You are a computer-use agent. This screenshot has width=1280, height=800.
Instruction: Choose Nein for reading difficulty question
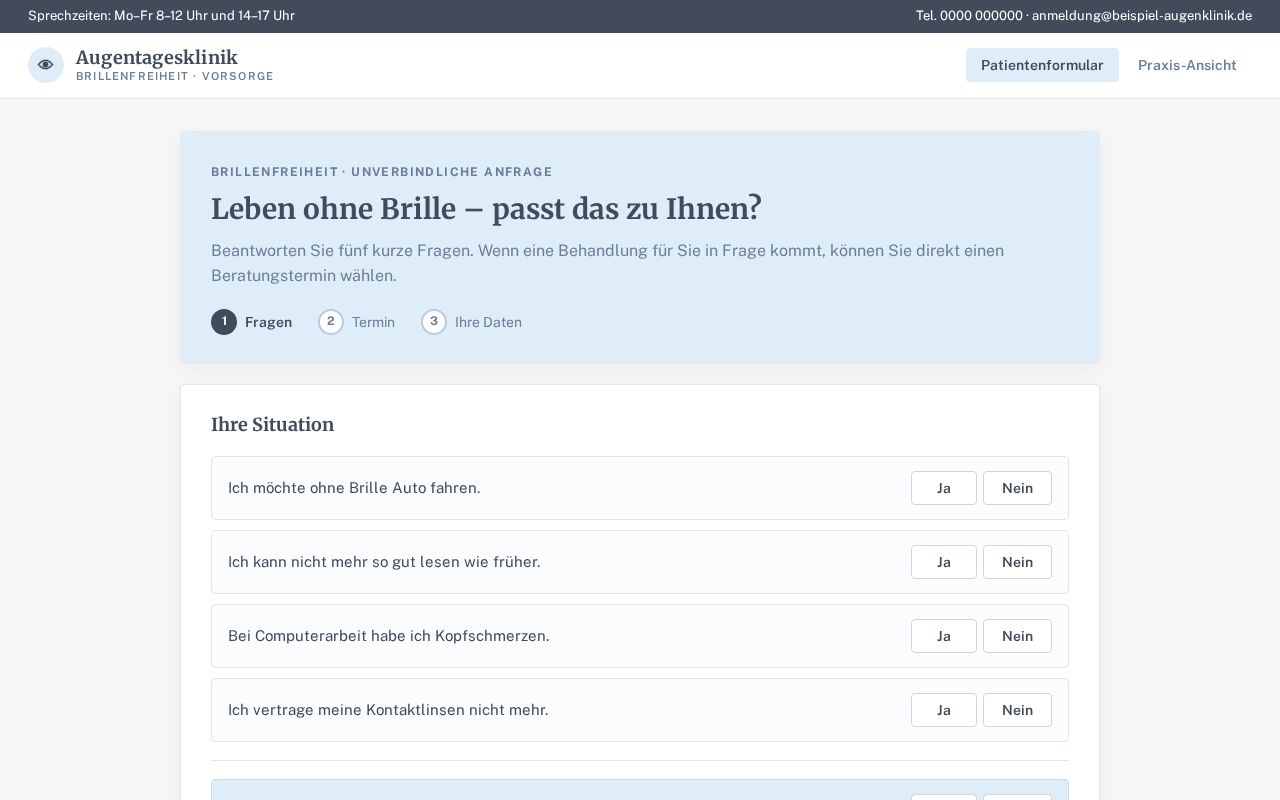[x=1017, y=562]
